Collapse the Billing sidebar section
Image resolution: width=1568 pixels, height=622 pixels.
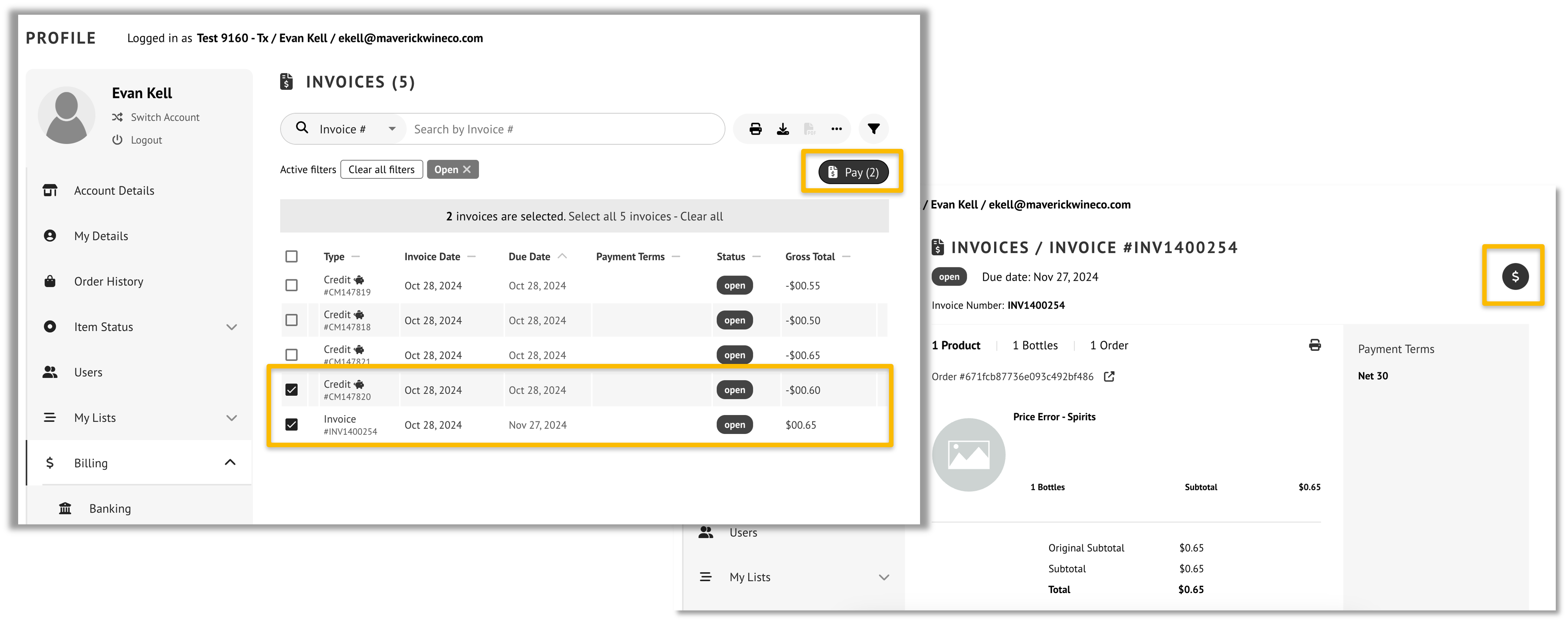[x=230, y=463]
